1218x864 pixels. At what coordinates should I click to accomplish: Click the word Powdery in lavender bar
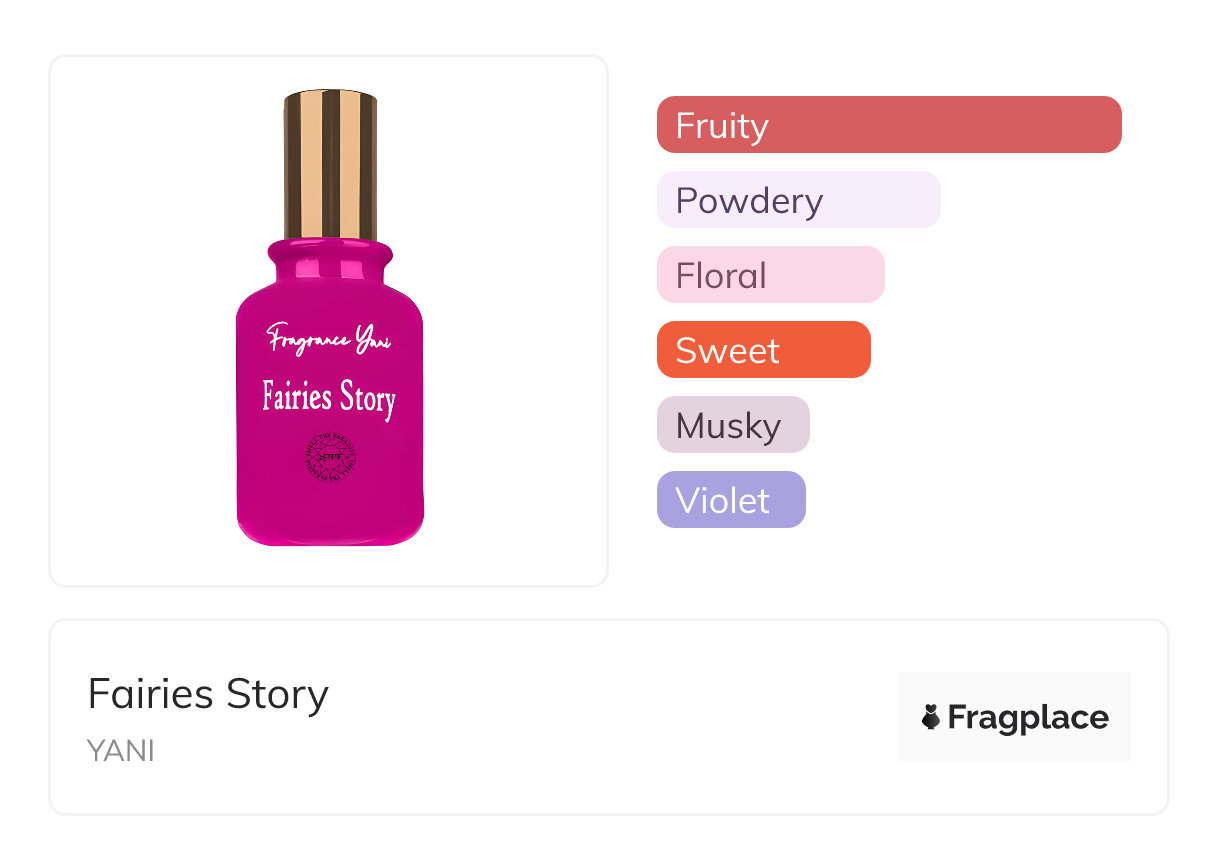[x=749, y=201]
